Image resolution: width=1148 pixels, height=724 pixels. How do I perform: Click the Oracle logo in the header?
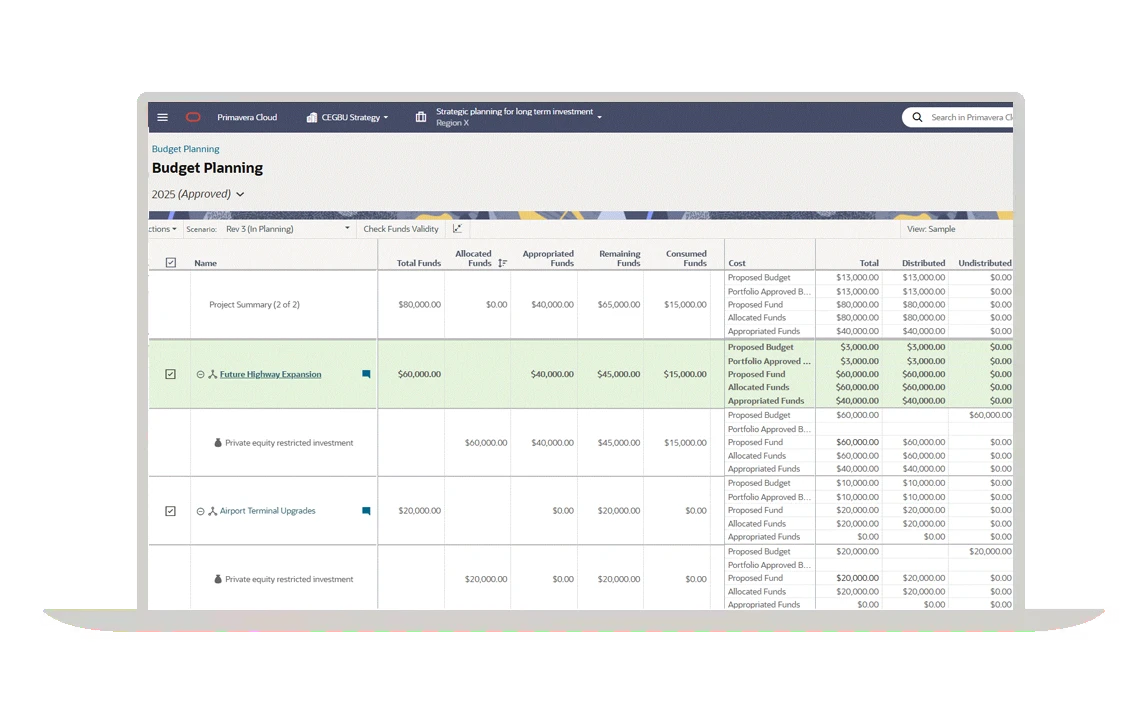[193, 117]
